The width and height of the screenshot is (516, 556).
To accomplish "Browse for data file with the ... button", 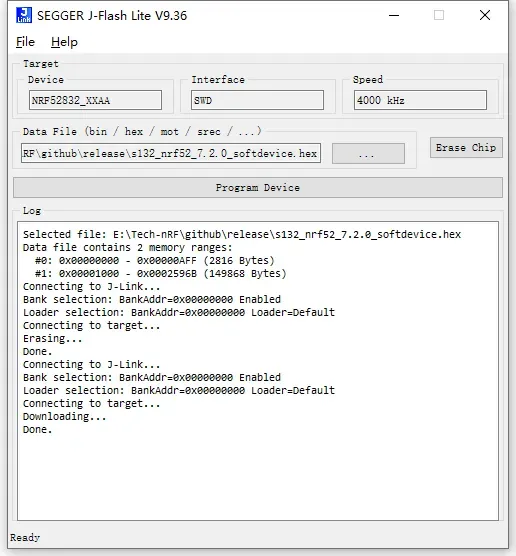I will (368, 154).
